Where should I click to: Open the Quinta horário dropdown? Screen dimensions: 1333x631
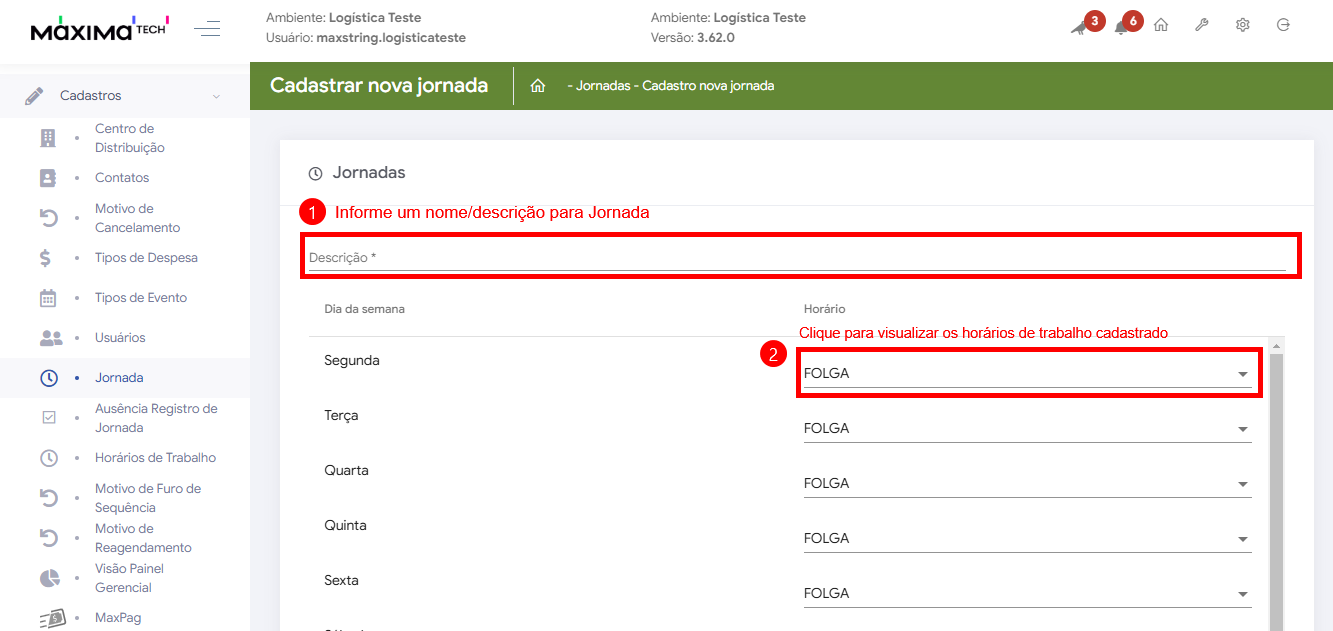[1027, 539]
